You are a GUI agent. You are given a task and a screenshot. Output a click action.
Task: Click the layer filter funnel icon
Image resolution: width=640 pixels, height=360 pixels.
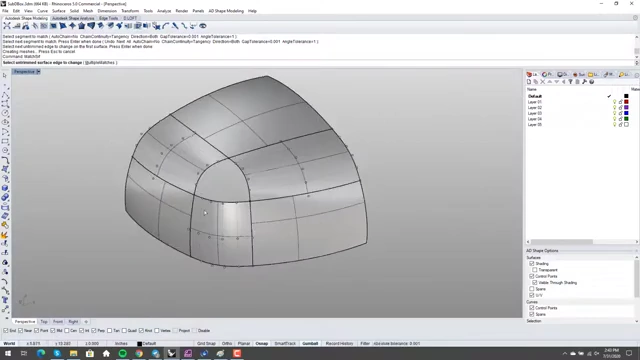point(571,82)
